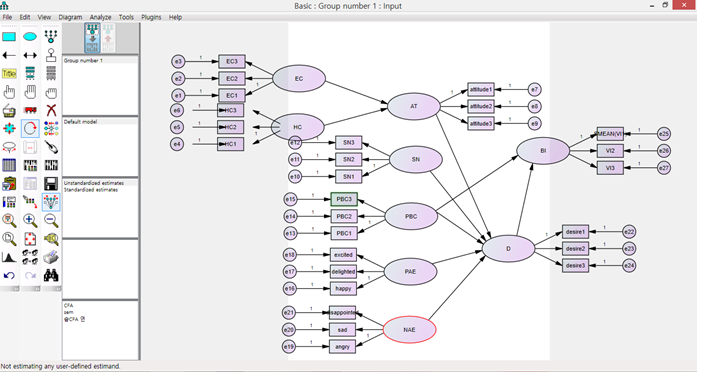Select 'Standardized estimates' option
The height and width of the screenshot is (372, 702).
click(x=91, y=190)
